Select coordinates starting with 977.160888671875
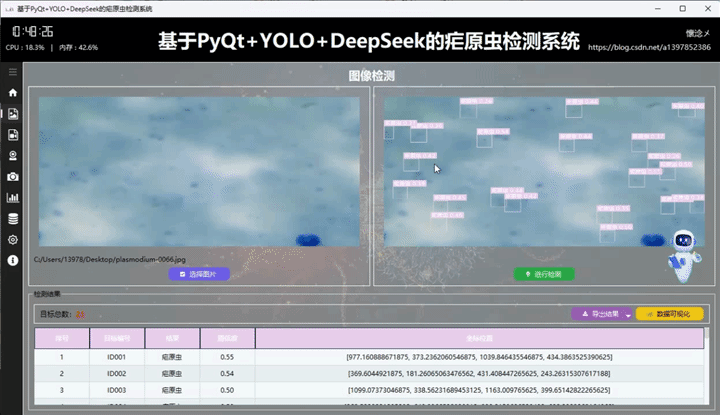Viewport: 720px width, 415px height. click(x=479, y=357)
